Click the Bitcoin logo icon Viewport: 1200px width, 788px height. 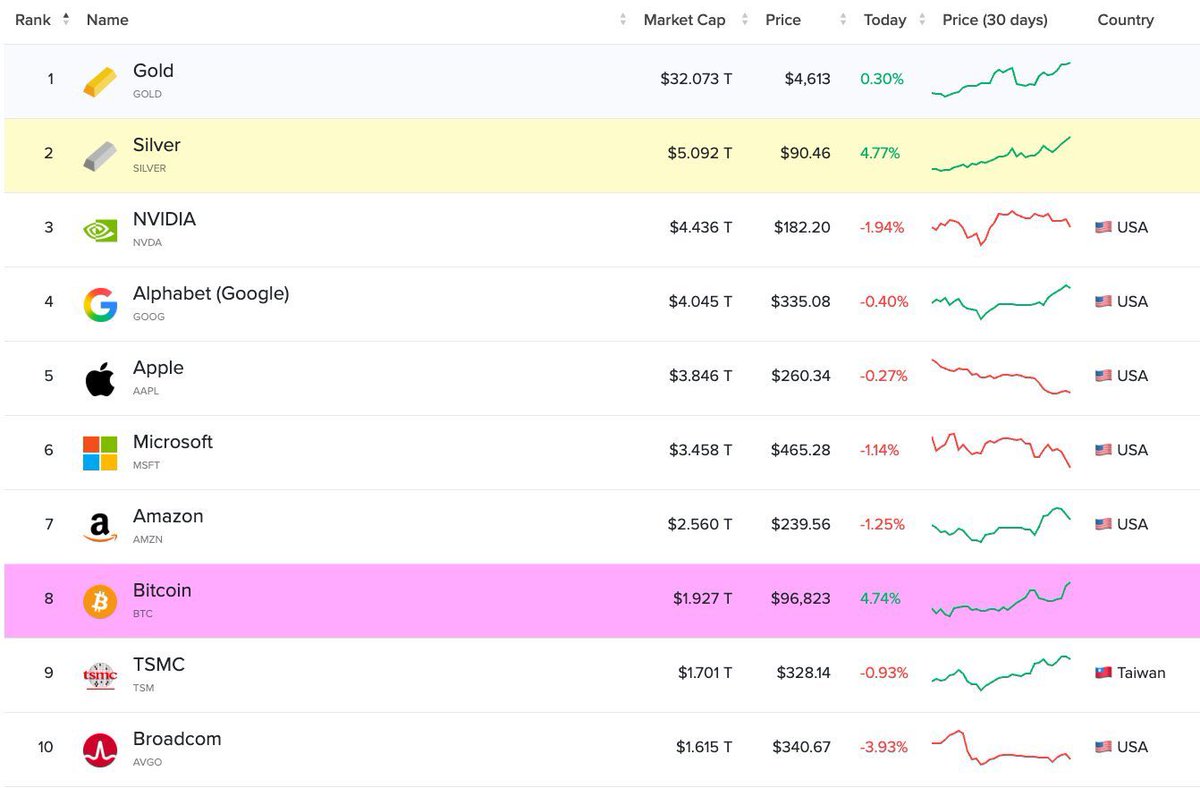click(100, 601)
